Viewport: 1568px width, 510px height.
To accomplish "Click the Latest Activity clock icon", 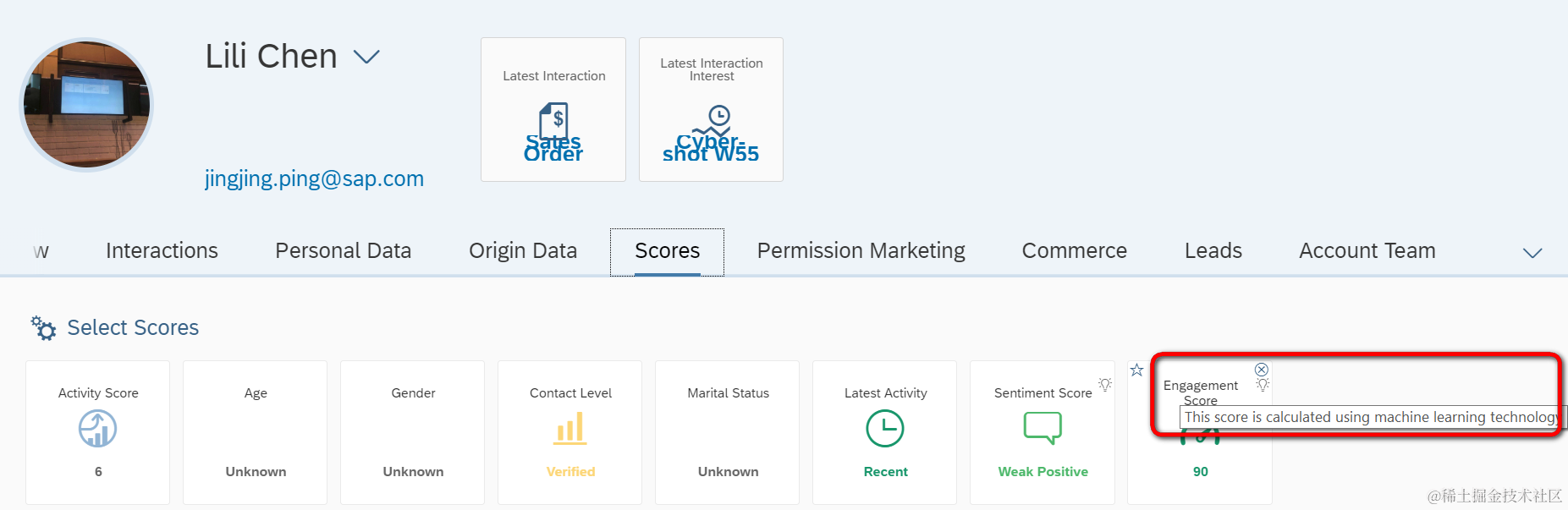I will click(885, 429).
